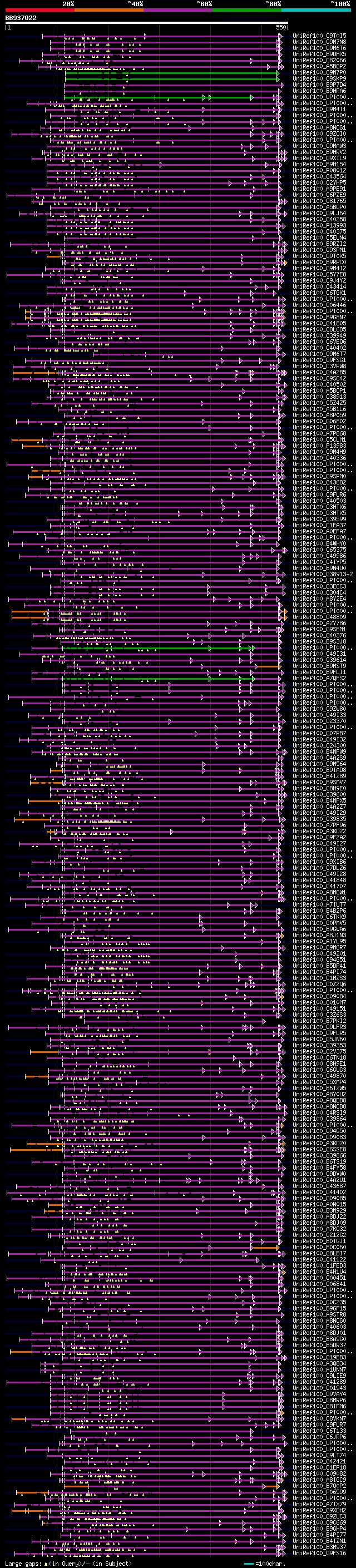Open hit UniRef100_O82066

click(319, 60)
